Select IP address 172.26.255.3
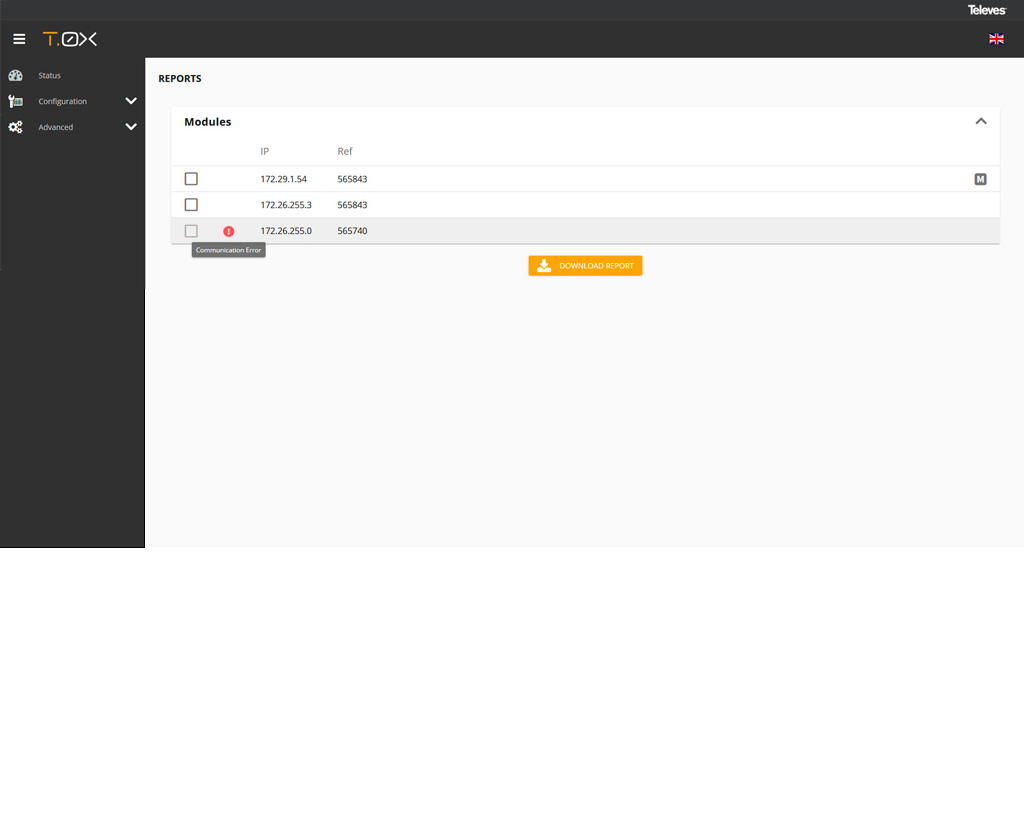 (286, 205)
